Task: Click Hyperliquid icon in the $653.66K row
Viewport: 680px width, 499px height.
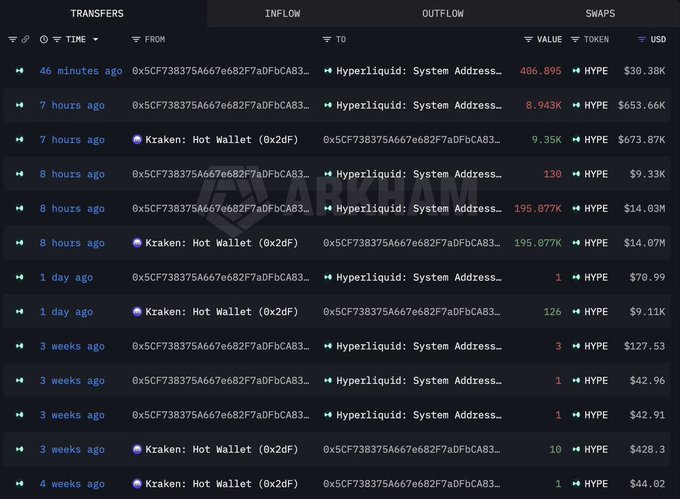Action: 328,105
